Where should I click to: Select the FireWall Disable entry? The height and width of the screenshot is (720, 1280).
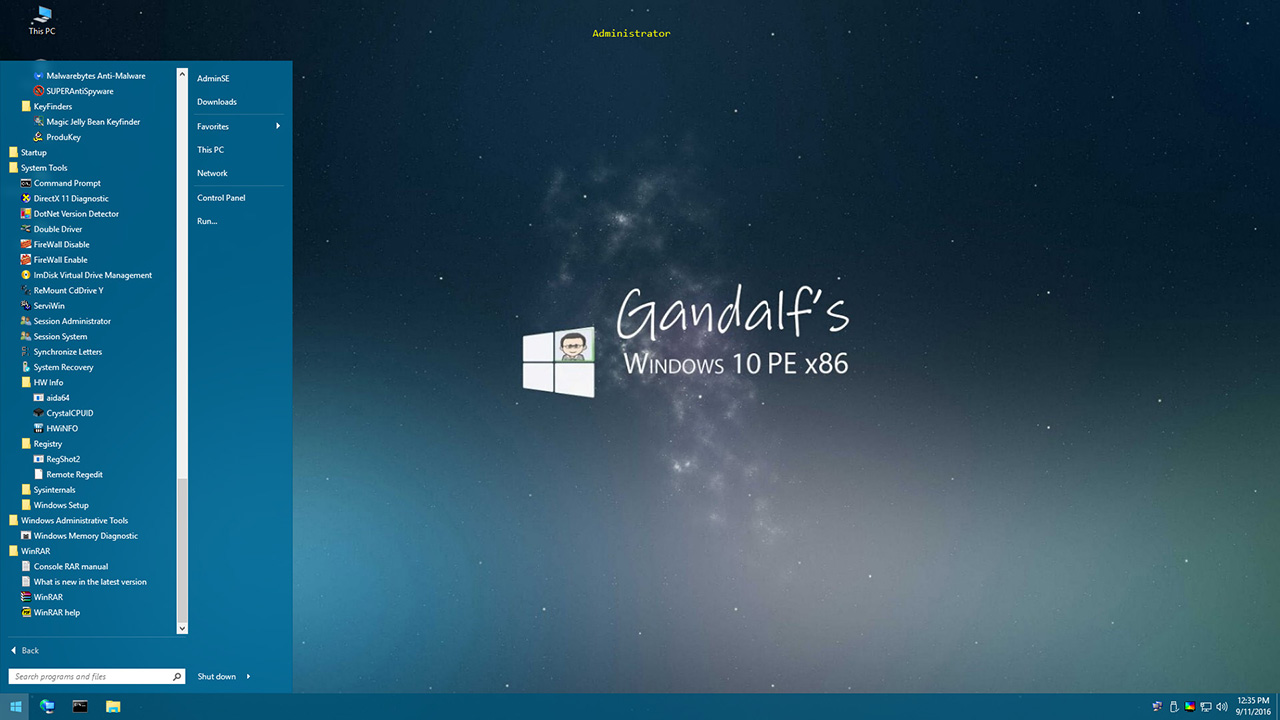click(55, 244)
